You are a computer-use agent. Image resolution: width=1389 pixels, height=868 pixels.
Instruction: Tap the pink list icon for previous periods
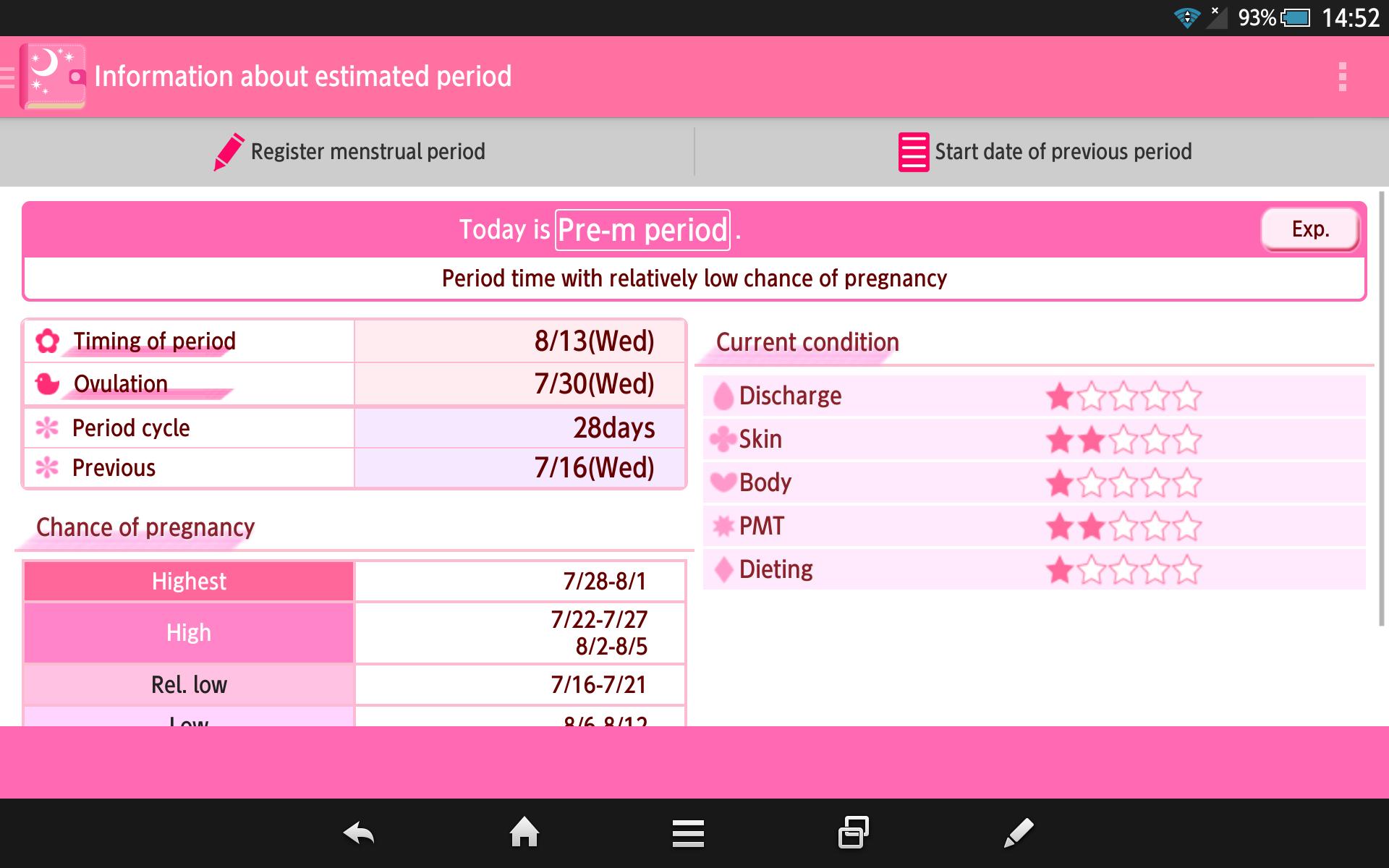pyautogui.click(x=914, y=152)
